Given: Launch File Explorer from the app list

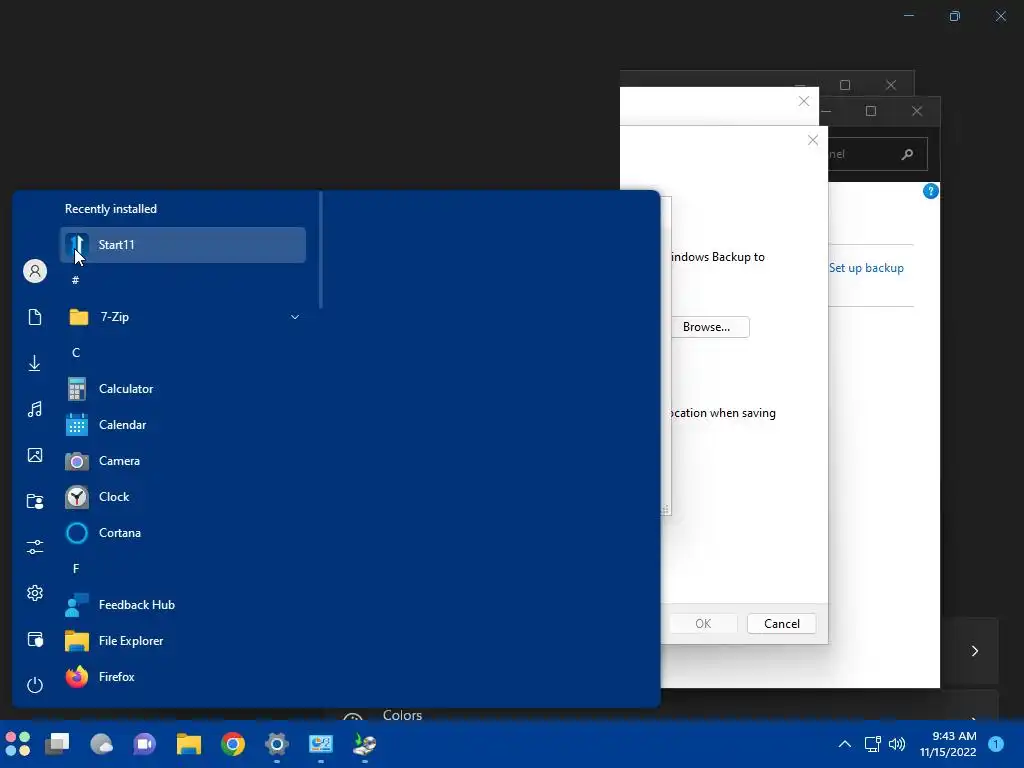Looking at the screenshot, I should 183,641.
